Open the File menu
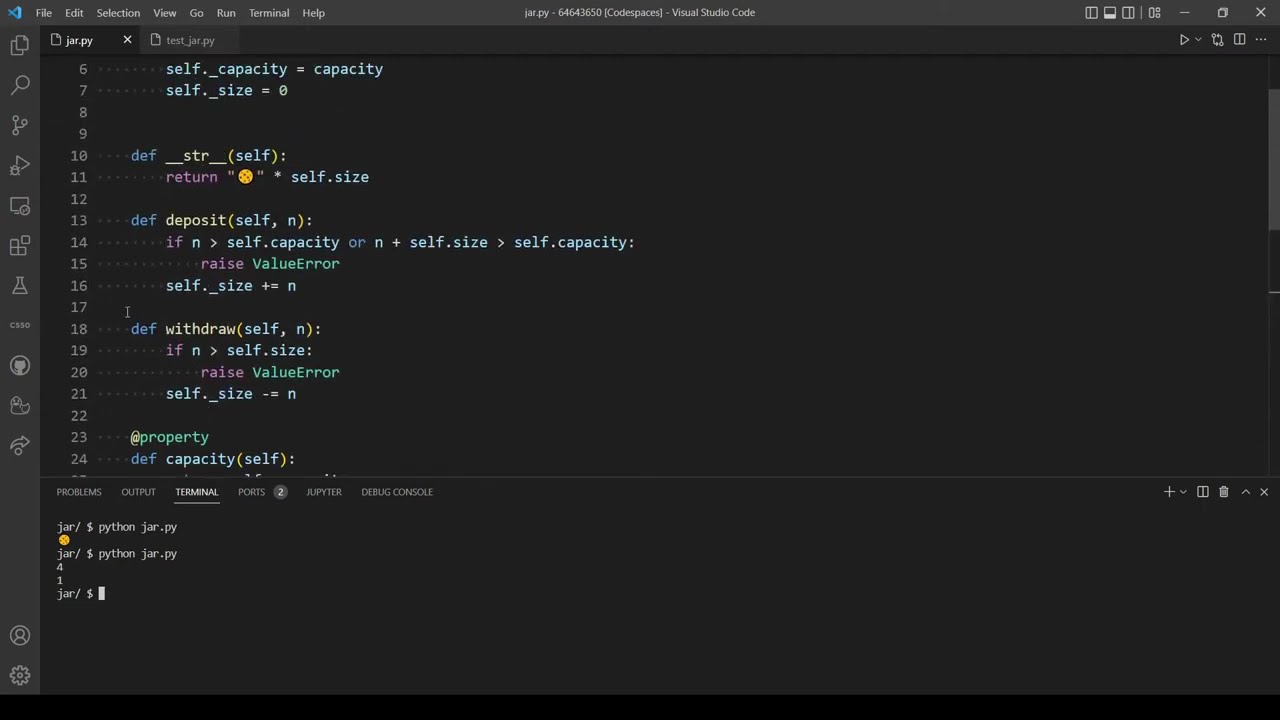 pyautogui.click(x=44, y=13)
